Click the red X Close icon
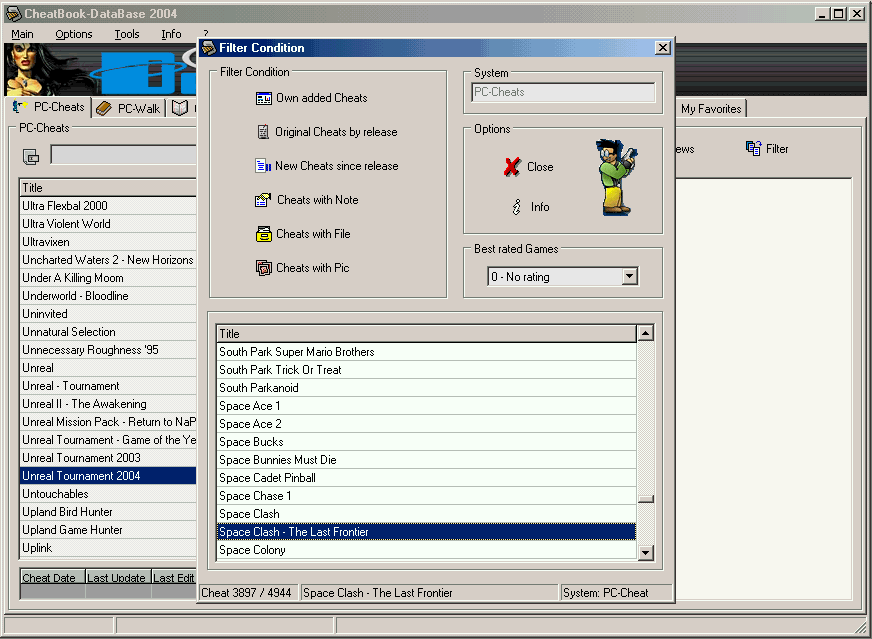Image resolution: width=872 pixels, height=639 pixels. 512,167
